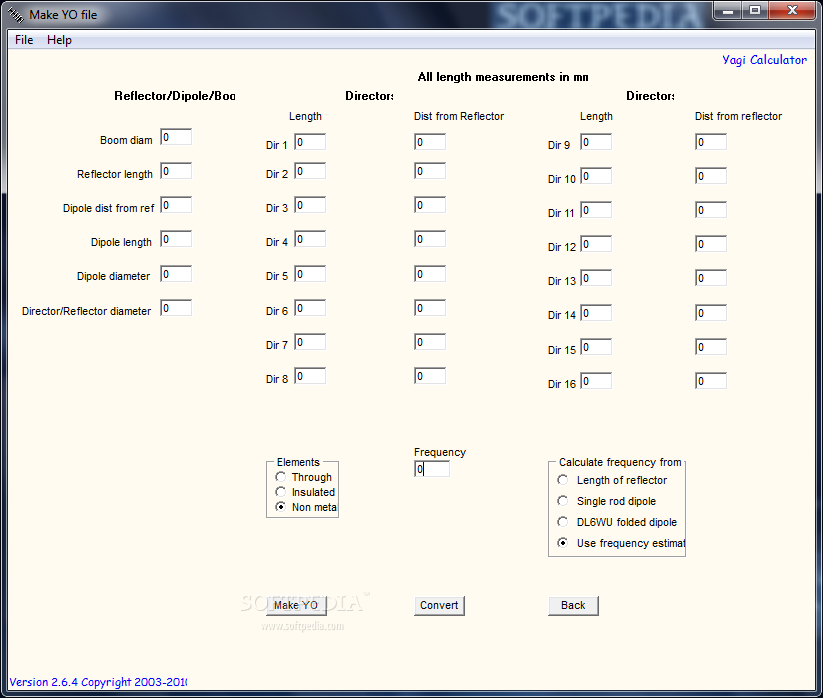Maximize the Make YO file window
This screenshot has width=823, height=698.
click(755, 10)
